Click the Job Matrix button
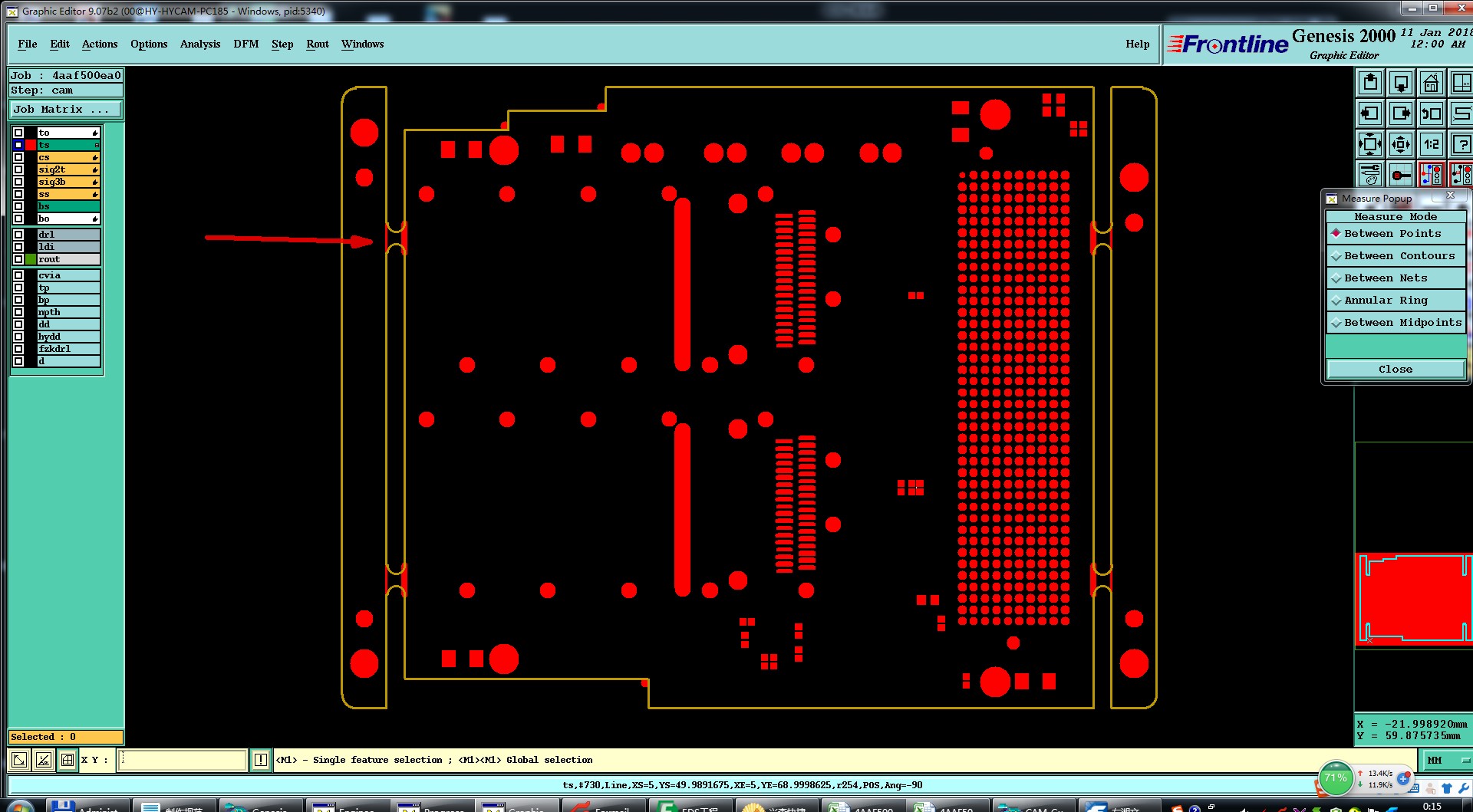The height and width of the screenshot is (812, 1473). click(x=66, y=110)
